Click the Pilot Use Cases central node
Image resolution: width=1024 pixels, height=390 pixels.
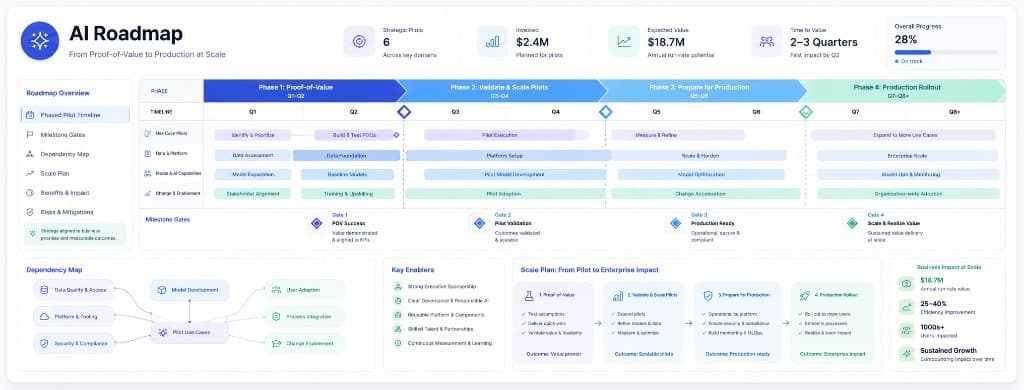tap(189, 333)
